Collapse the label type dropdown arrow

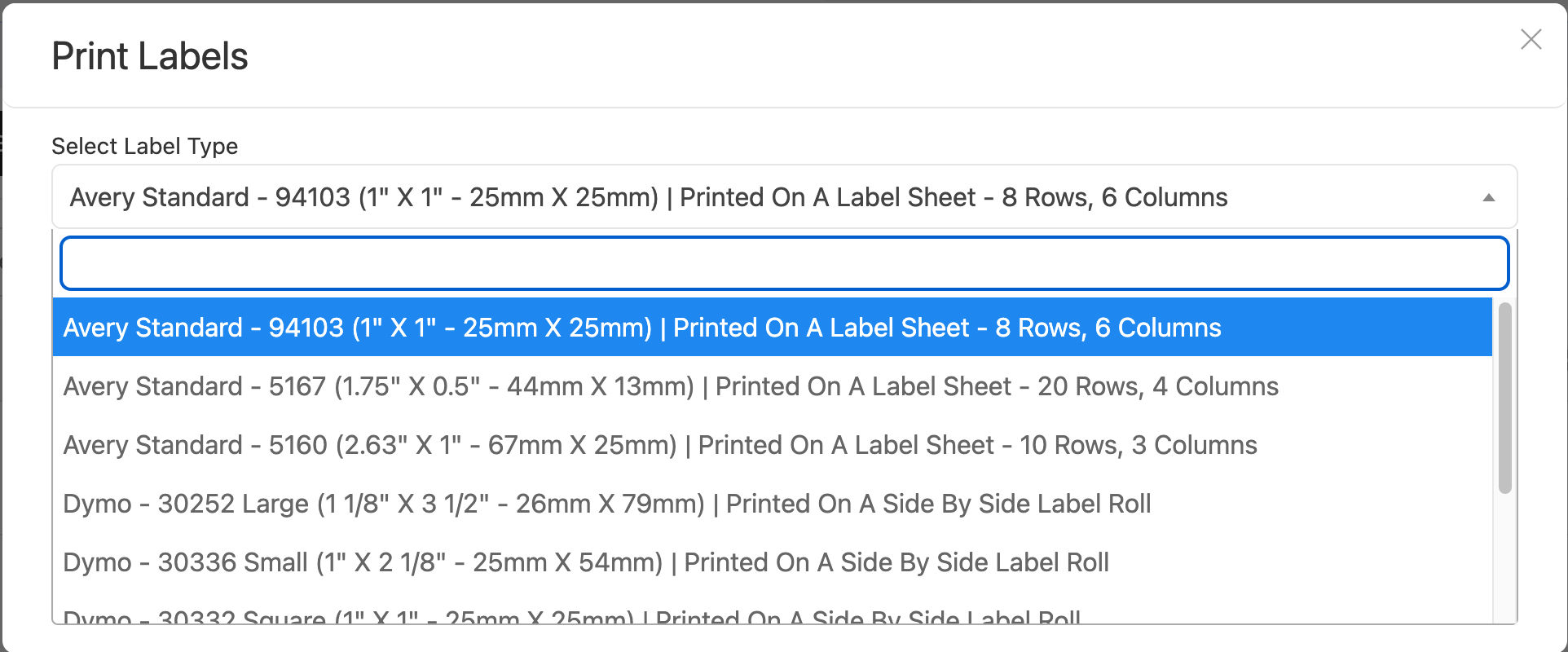(x=1488, y=198)
